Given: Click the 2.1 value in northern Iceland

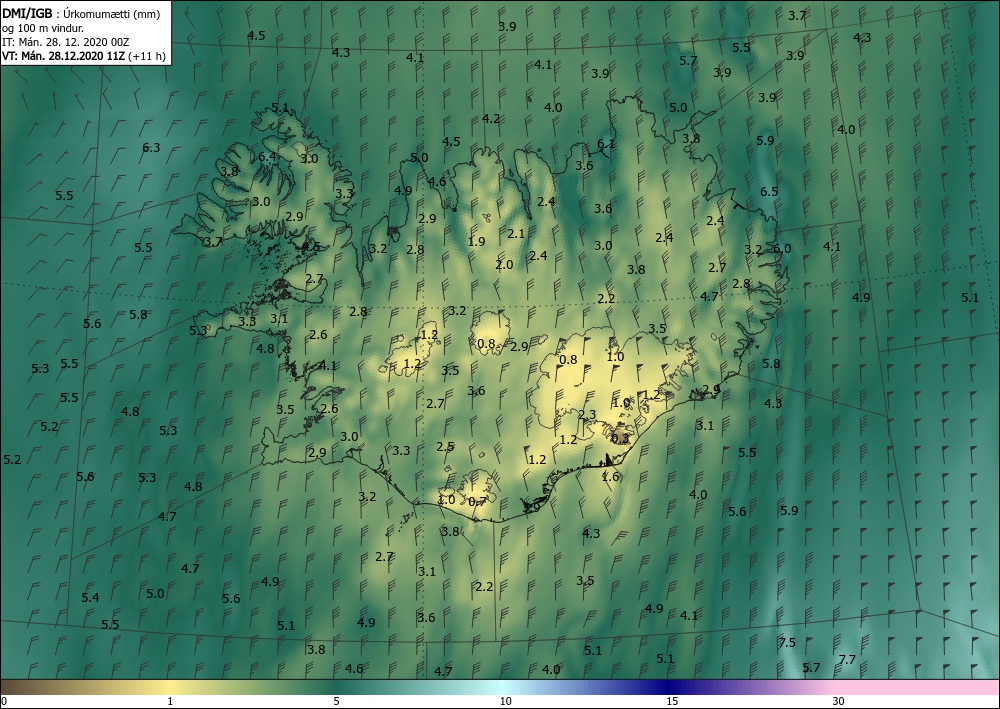Looking at the screenshot, I should click(516, 234).
